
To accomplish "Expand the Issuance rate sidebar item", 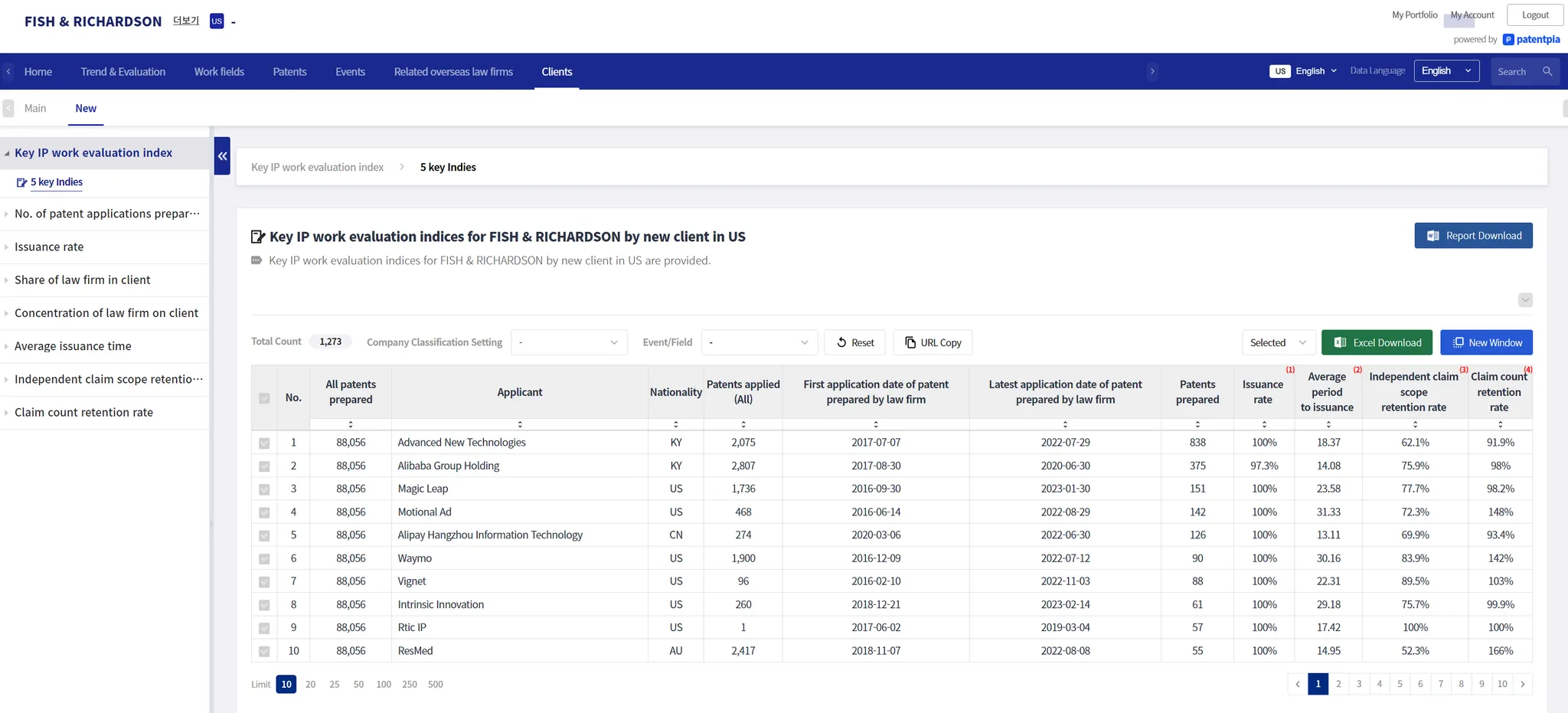I will click(49, 247).
